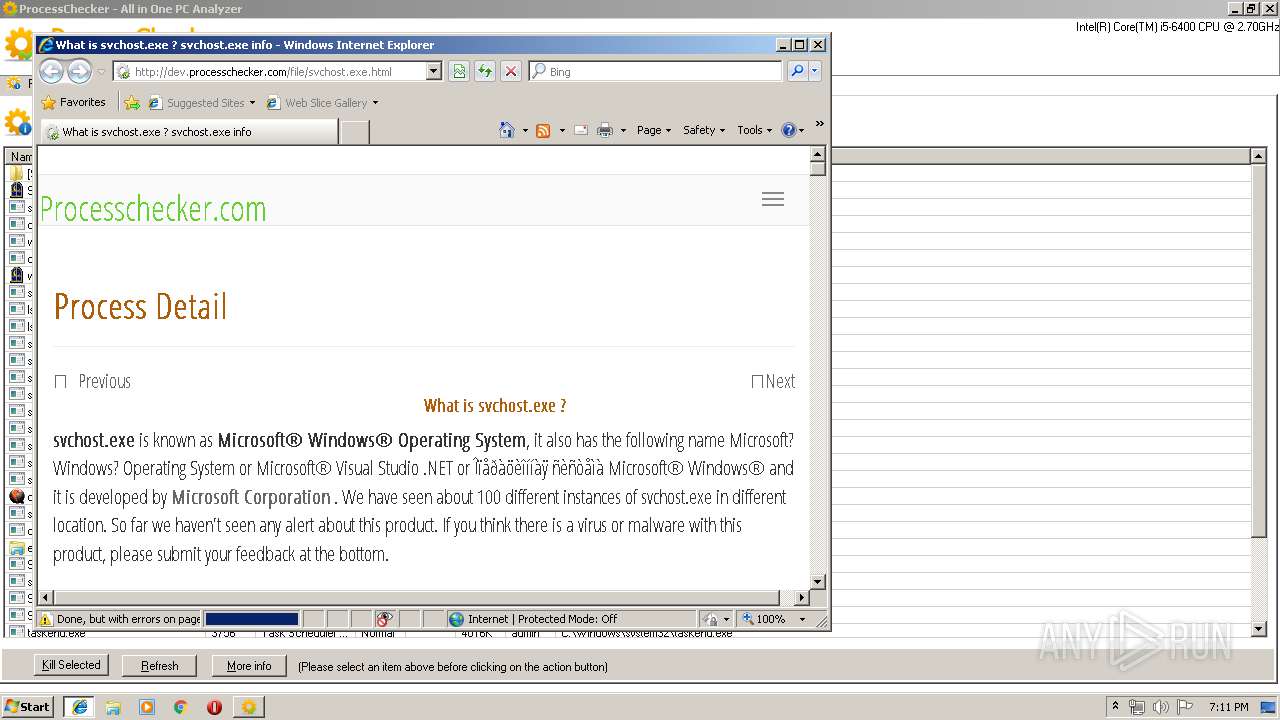Open Google Chrome taskbar icon
The image size is (1280, 720).
click(181, 706)
